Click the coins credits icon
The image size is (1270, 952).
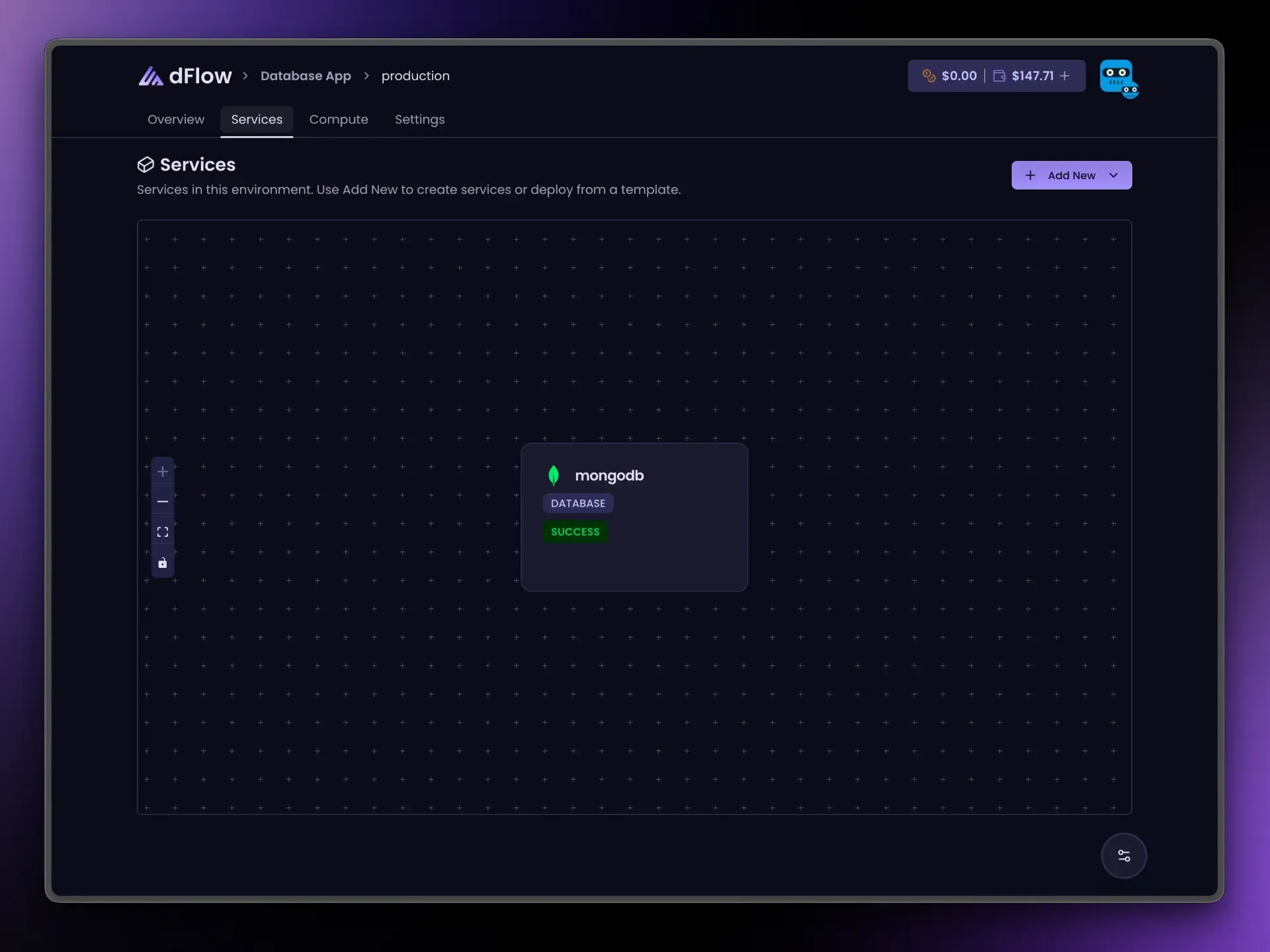[x=929, y=76]
